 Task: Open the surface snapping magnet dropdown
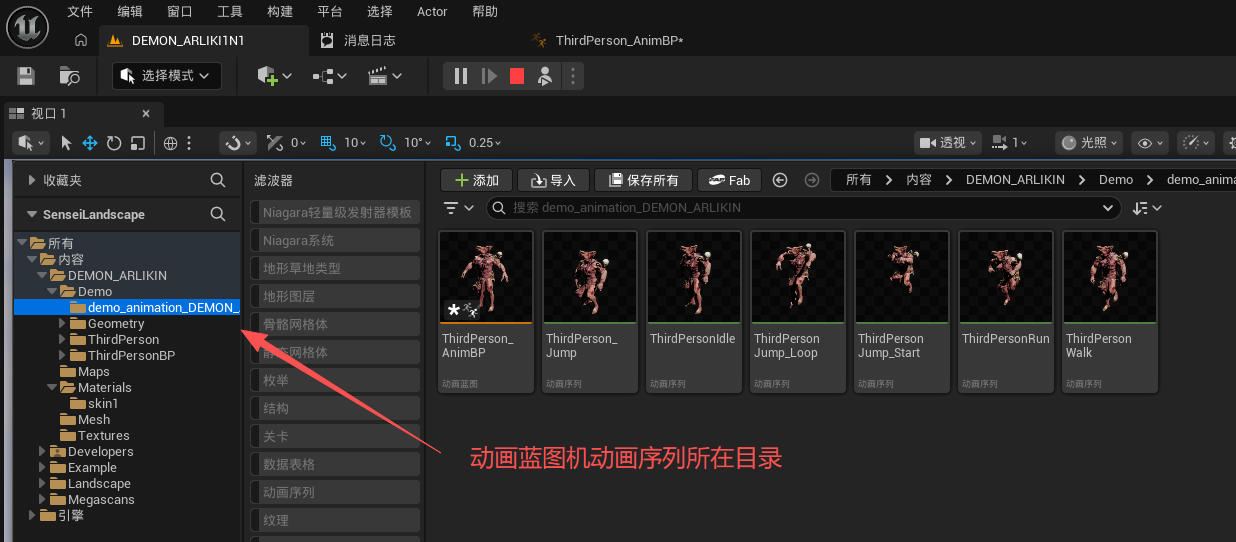pos(238,143)
